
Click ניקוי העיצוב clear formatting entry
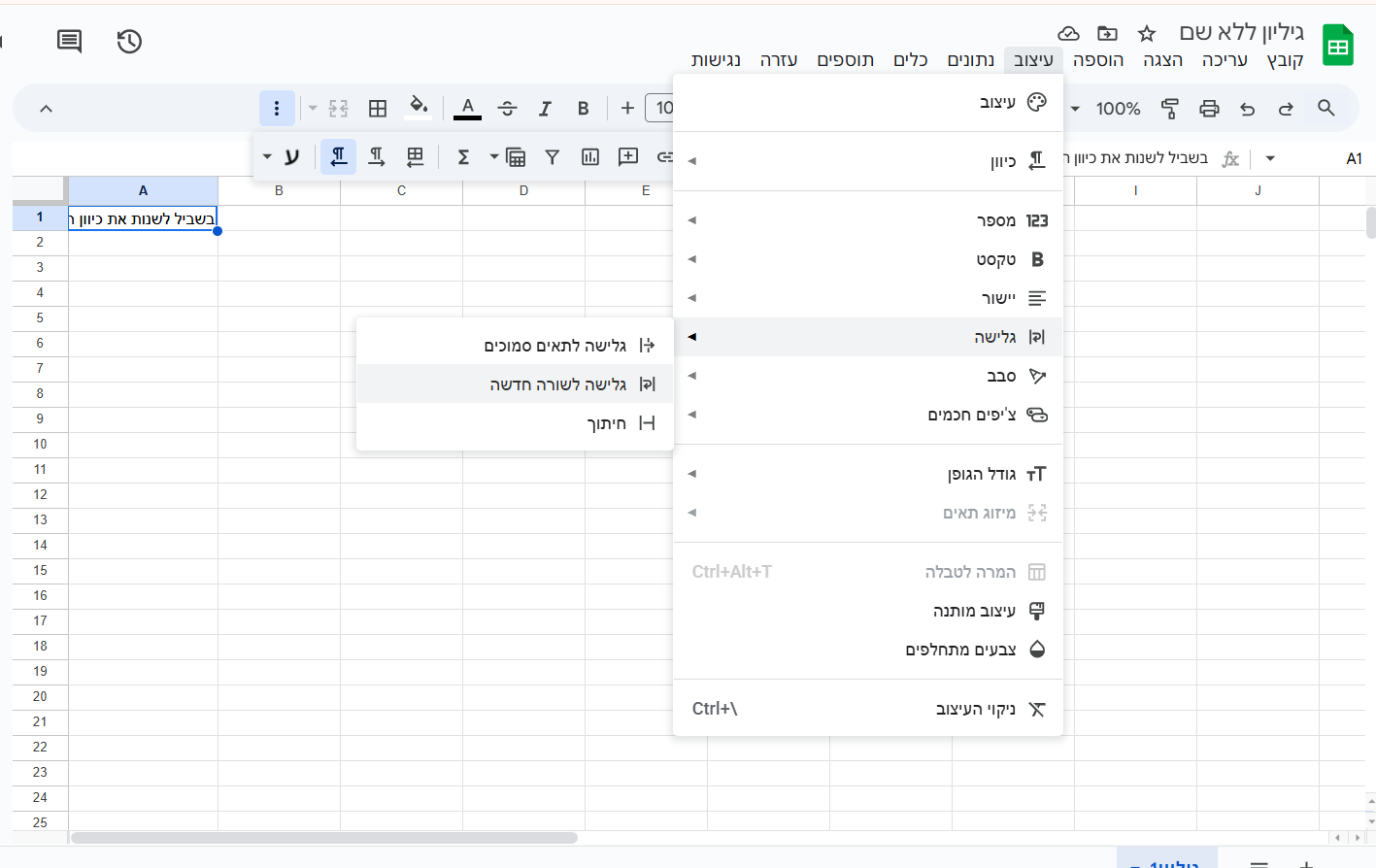click(x=975, y=709)
